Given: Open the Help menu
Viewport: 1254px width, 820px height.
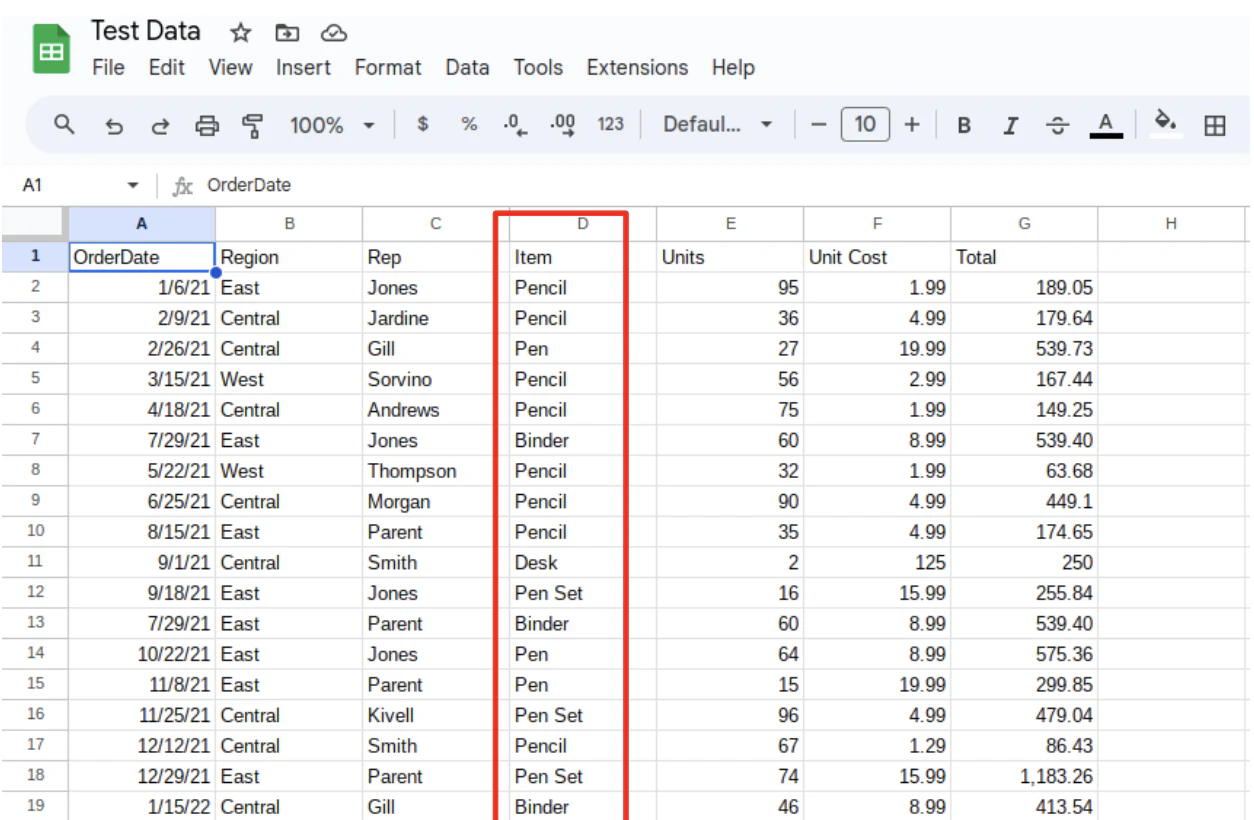Looking at the screenshot, I should [x=733, y=68].
